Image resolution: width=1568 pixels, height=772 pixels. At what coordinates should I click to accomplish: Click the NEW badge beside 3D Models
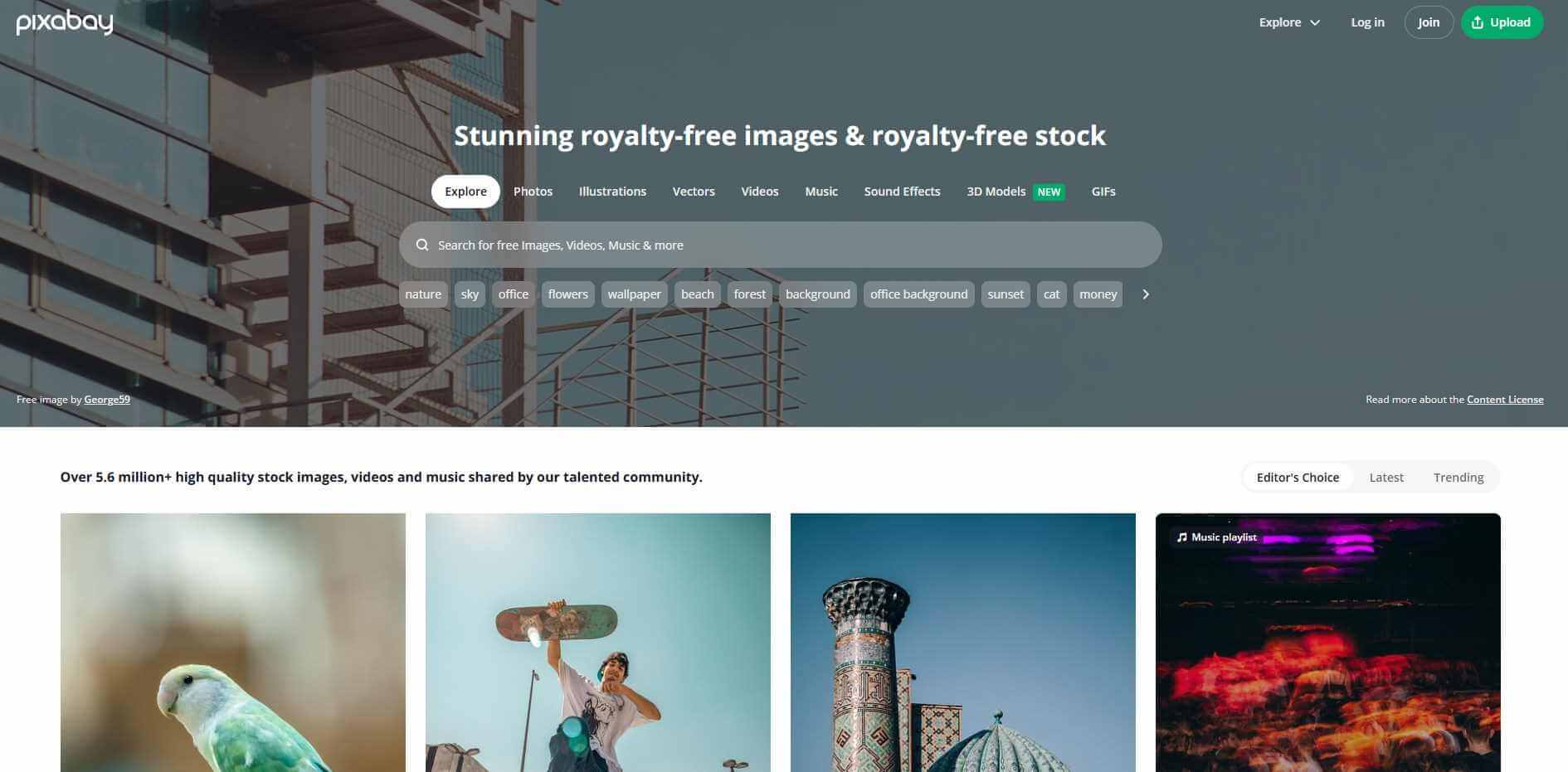coord(1049,192)
